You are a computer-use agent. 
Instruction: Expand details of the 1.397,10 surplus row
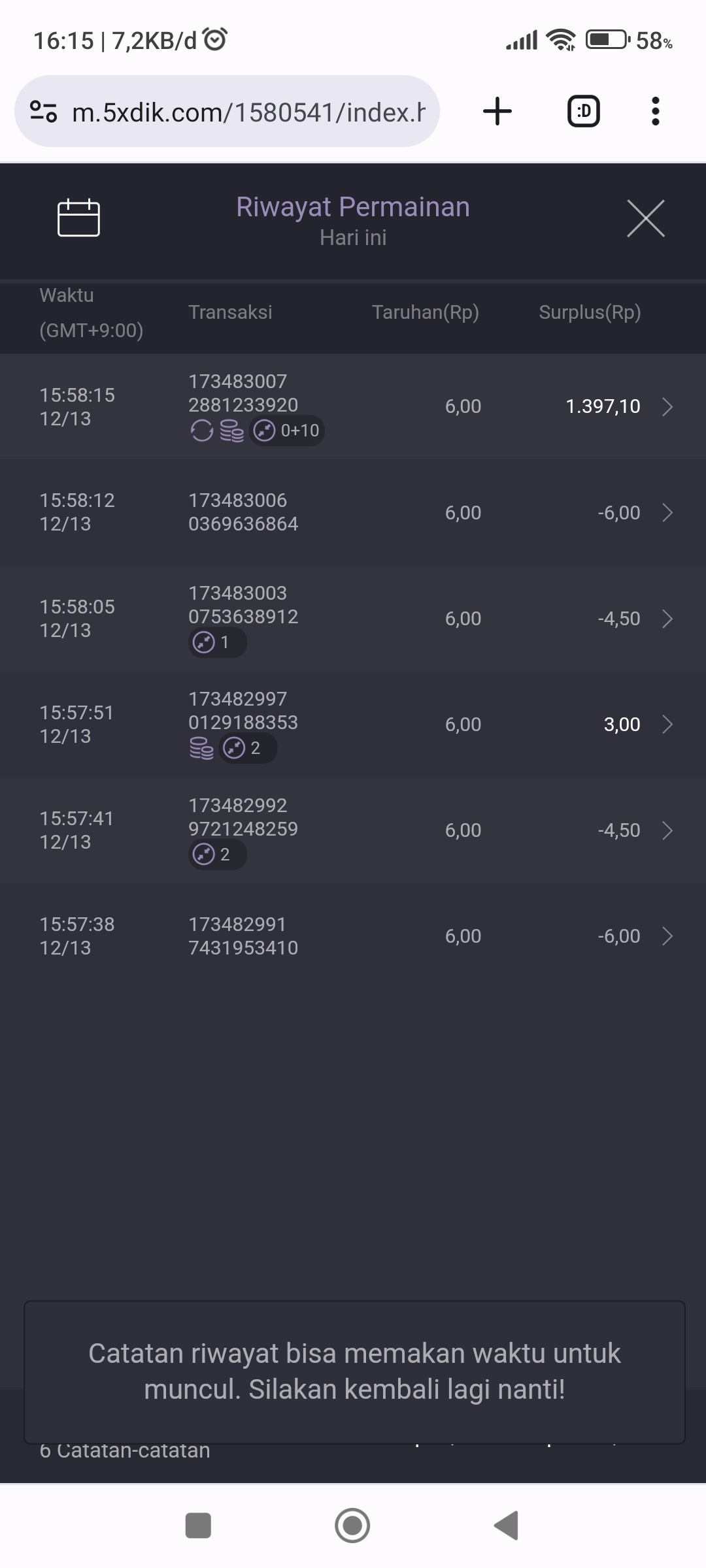coord(667,406)
